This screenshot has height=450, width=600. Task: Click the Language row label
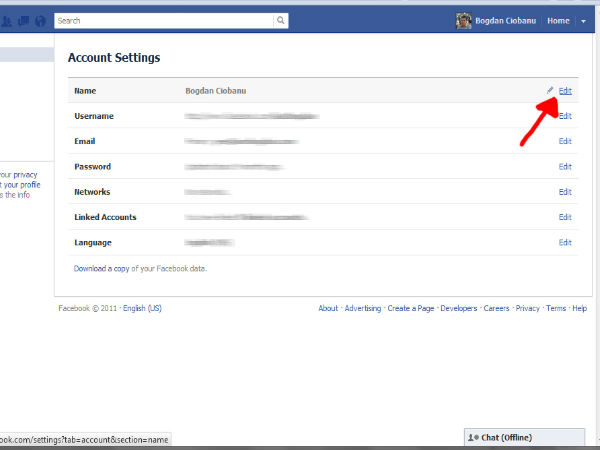tap(93, 243)
